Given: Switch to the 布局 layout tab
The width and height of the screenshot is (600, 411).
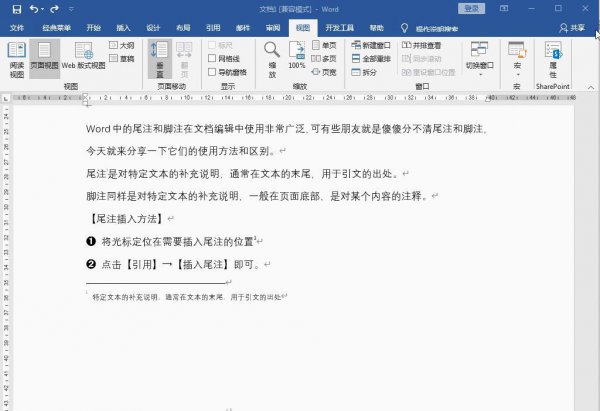Looking at the screenshot, I should pos(183,28).
